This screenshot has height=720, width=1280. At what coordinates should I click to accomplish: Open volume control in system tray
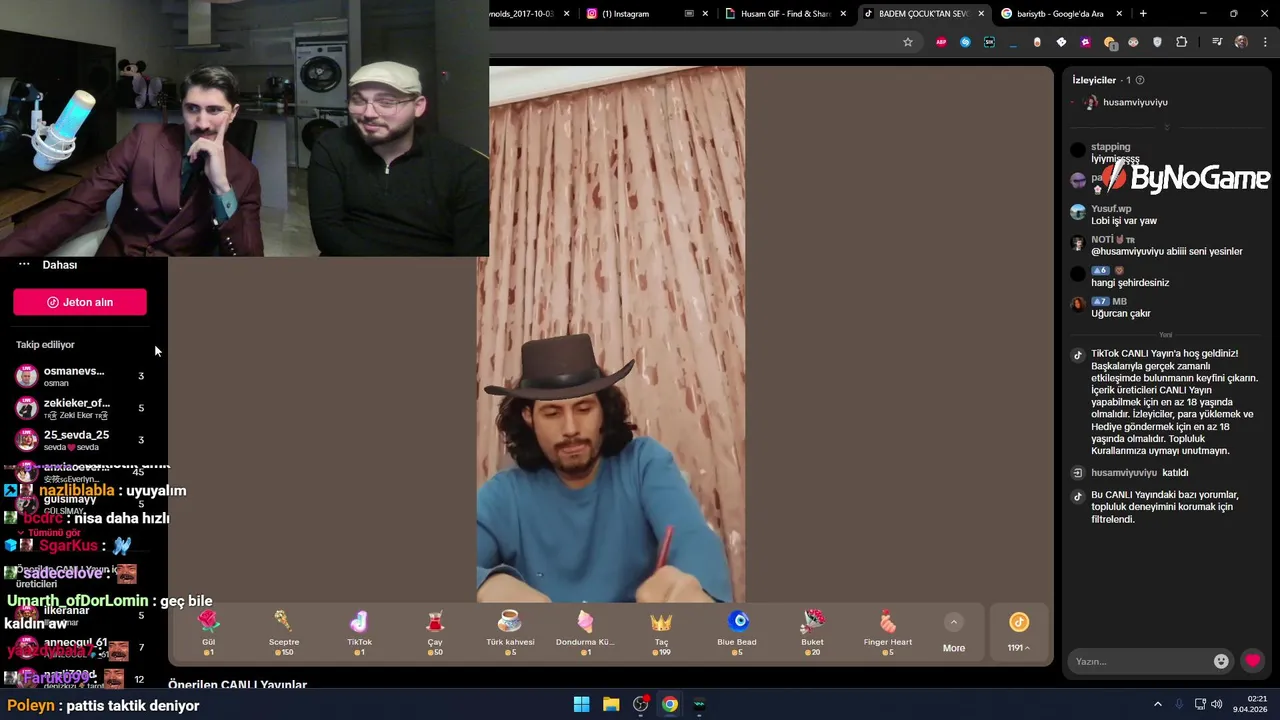[x=1217, y=704]
